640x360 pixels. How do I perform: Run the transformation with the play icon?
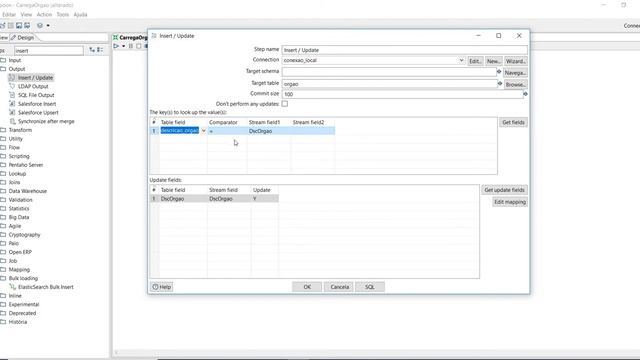click(116, 46)
